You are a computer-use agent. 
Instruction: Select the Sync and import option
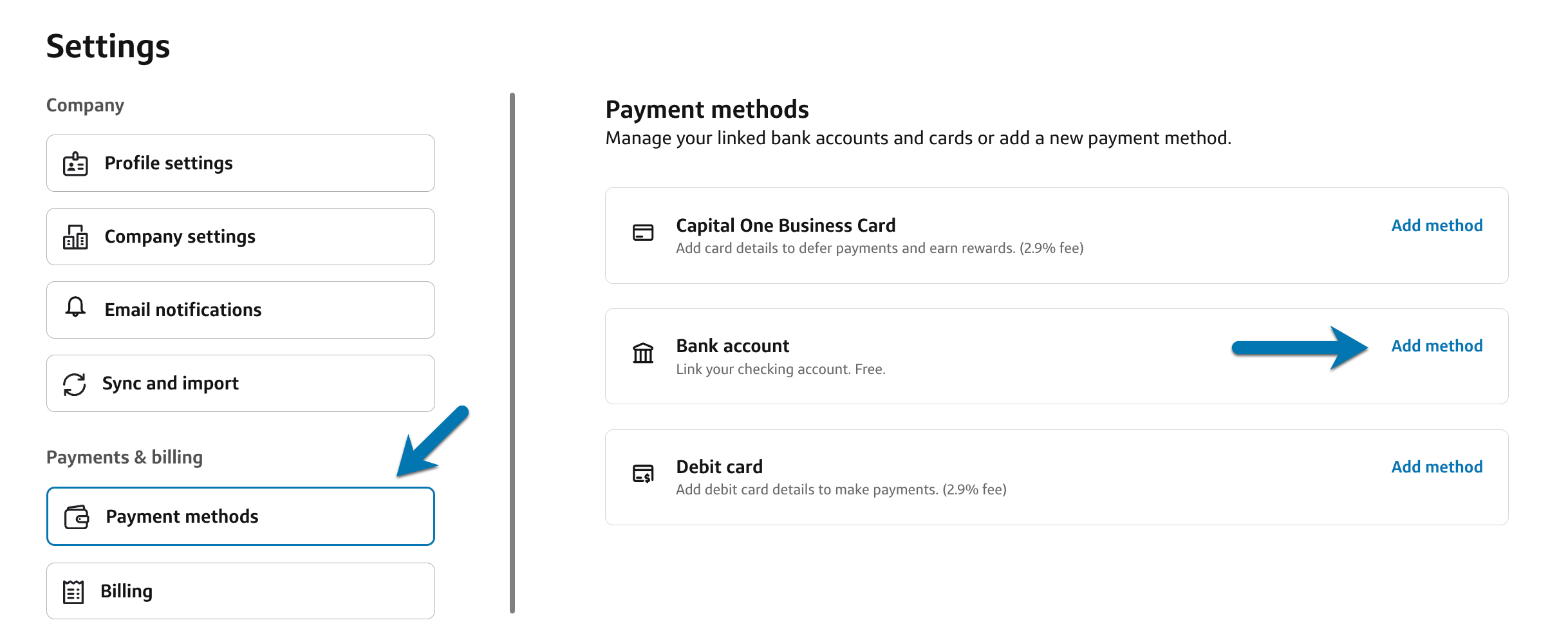[240, 384]
